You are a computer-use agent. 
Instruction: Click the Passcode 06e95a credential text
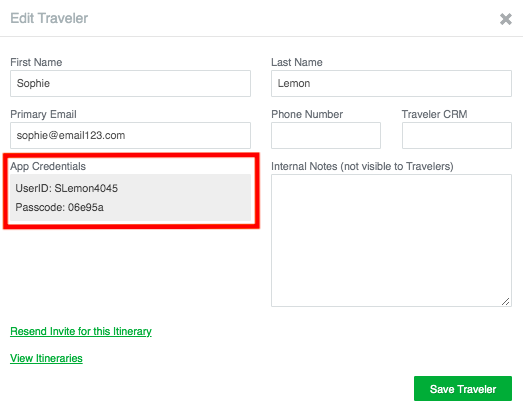(59, 207)
